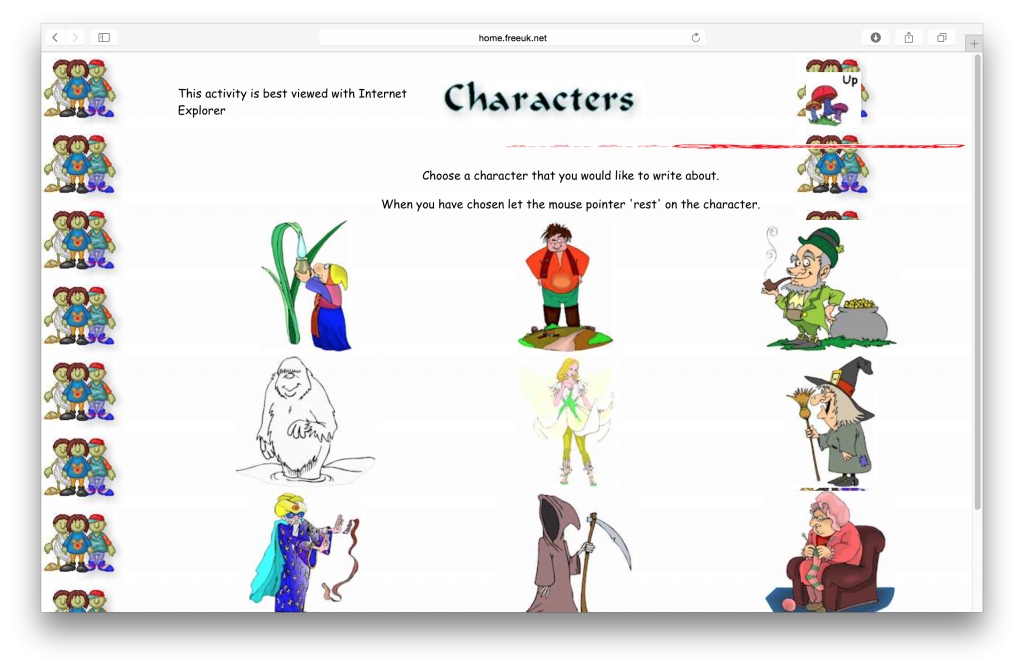Viewport: 1024px width, 671px height.
Task: Reload the page using refresh icon
Action: pyautogui.click(x=696, y=37)
